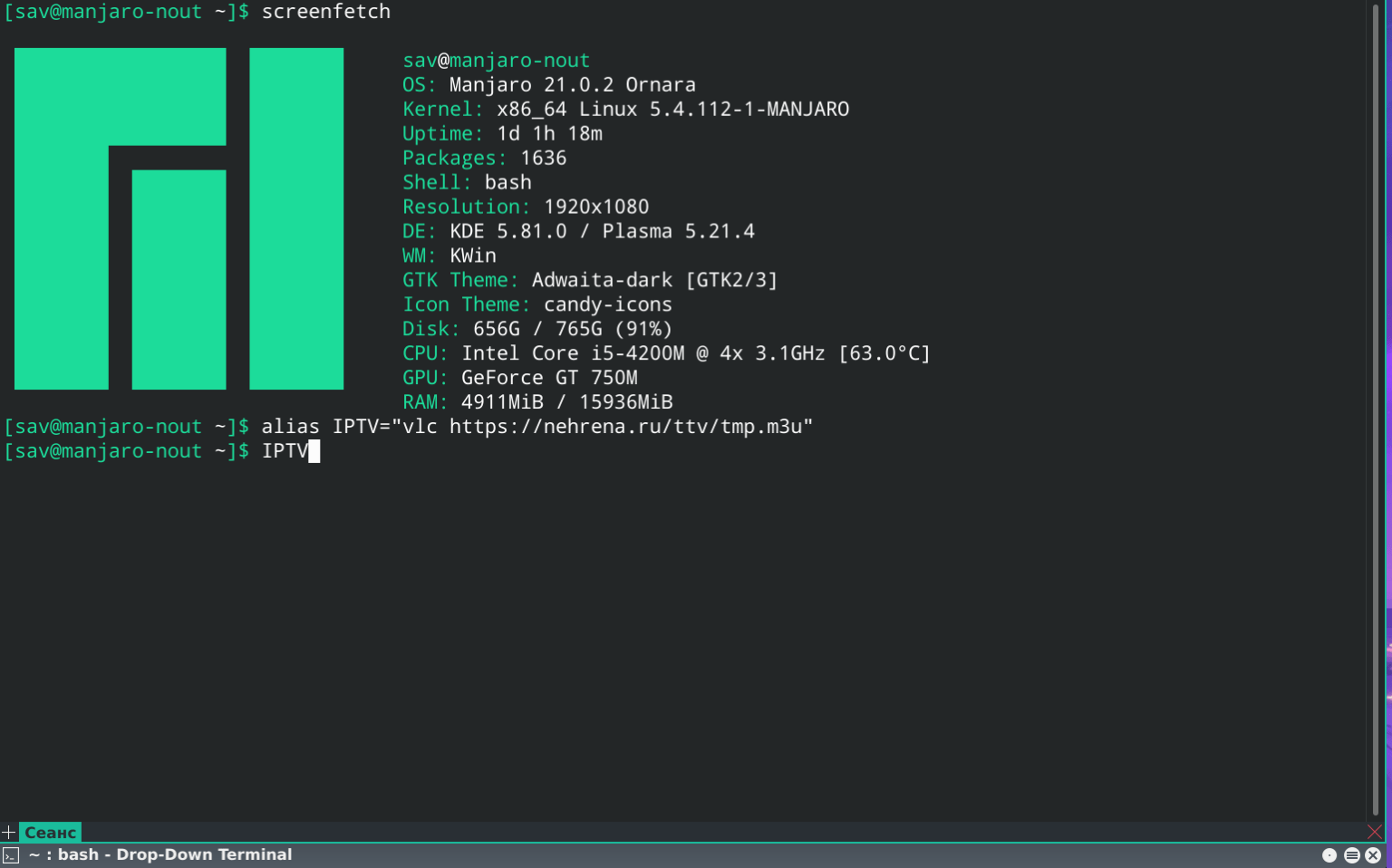Click the 'Manjaro 21.0.2 Ornara' OS value
The height and width of the screenshot is (868, 1392).
(x=573, y=85)
